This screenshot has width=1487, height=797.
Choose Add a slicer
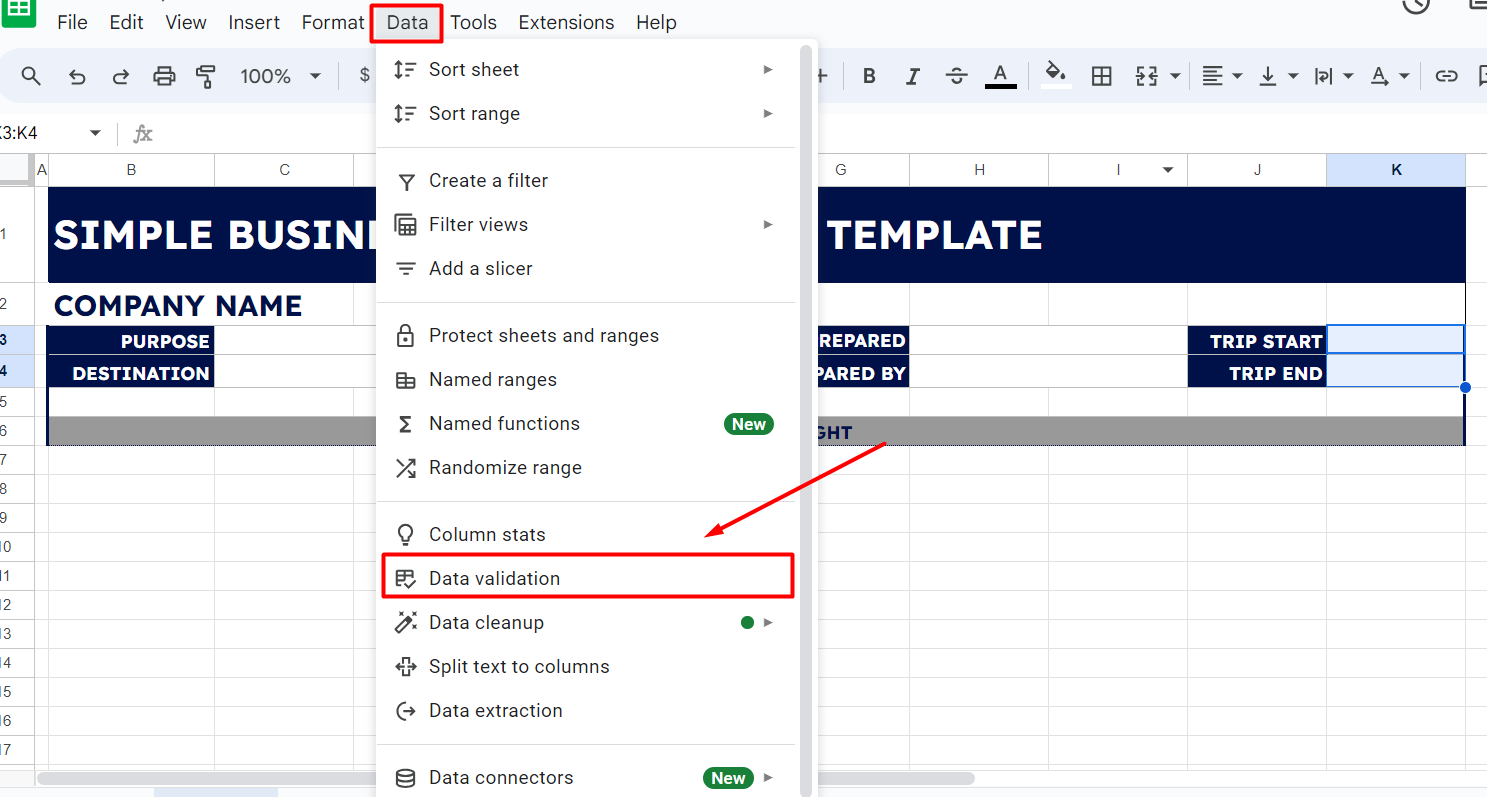[x=586, y=269]
